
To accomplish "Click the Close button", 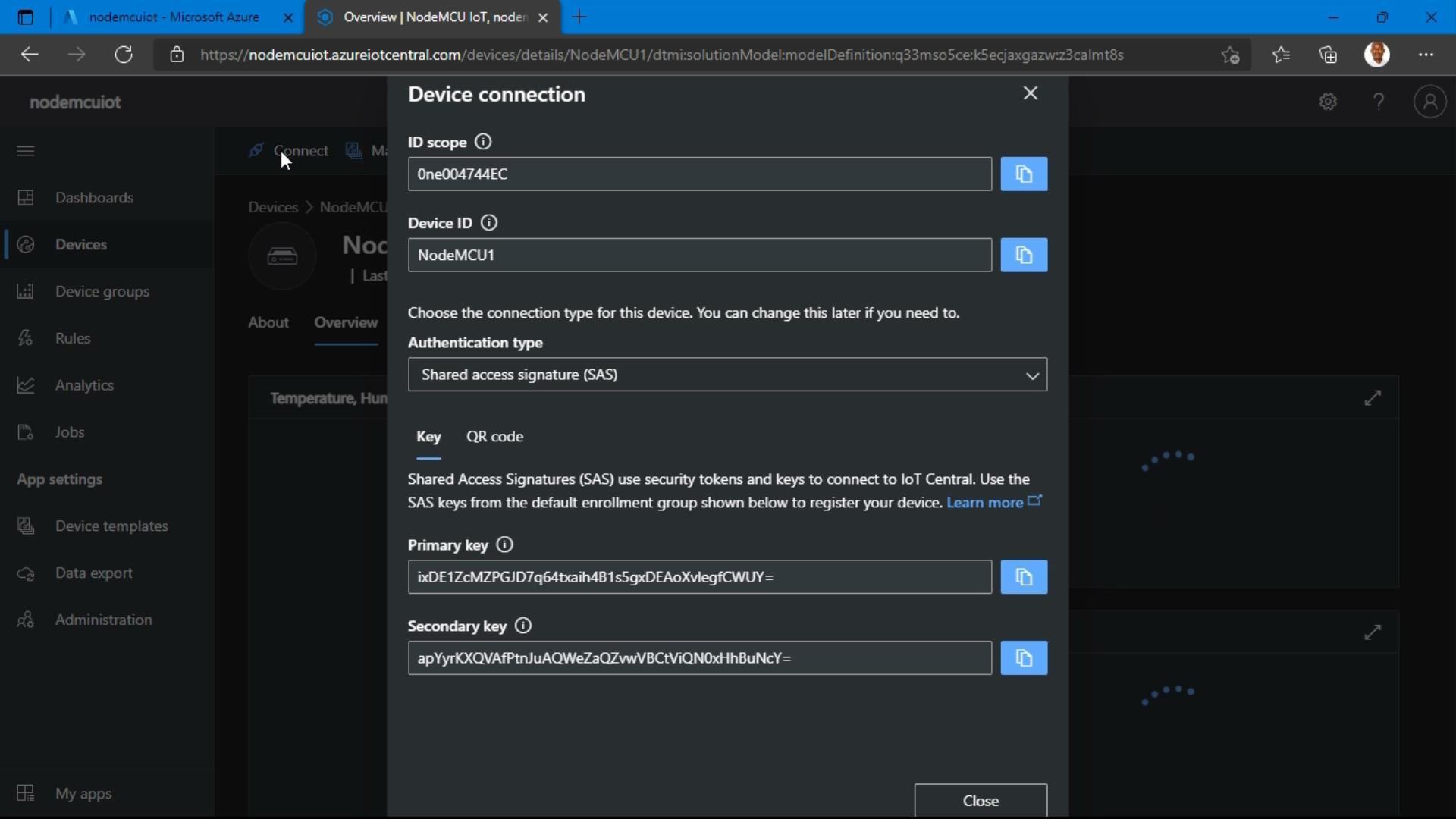I will pyautogui.click(x=981, y=800).
